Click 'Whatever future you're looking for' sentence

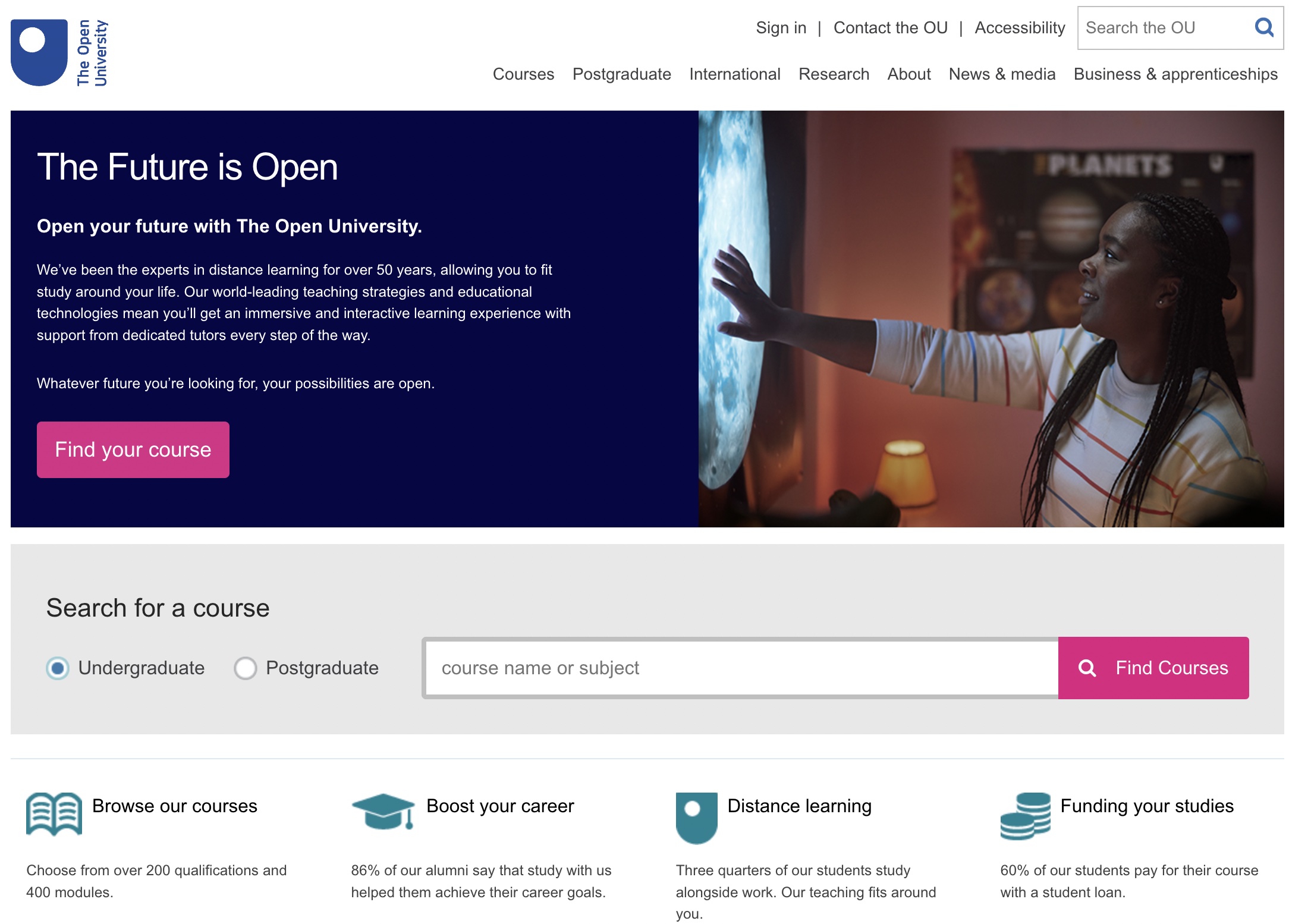point(235,384)
